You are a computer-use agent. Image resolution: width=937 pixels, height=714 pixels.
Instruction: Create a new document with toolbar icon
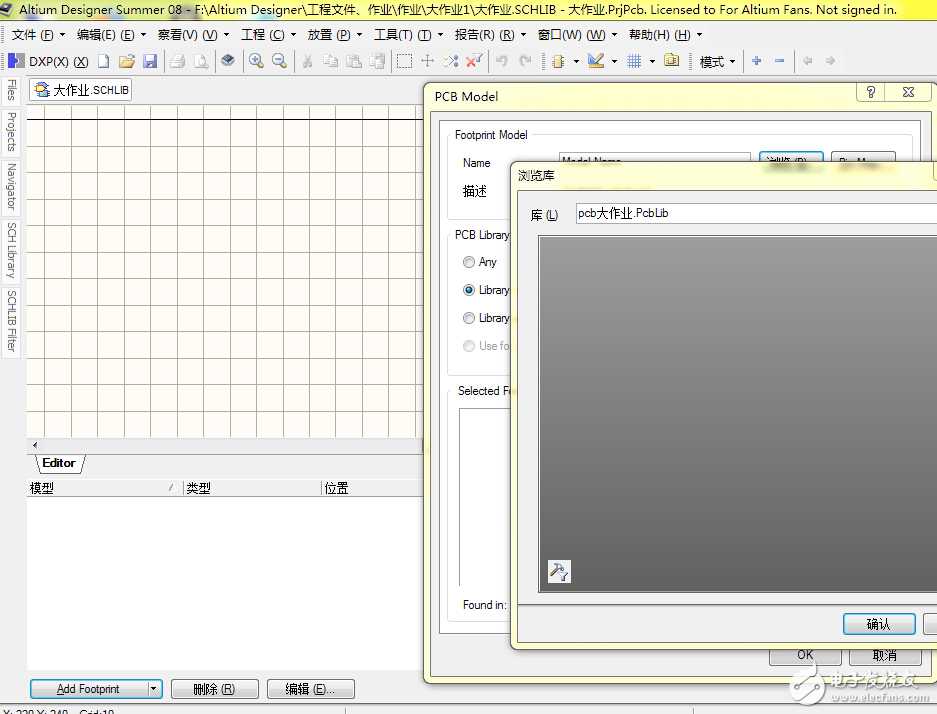coord(103,61)
